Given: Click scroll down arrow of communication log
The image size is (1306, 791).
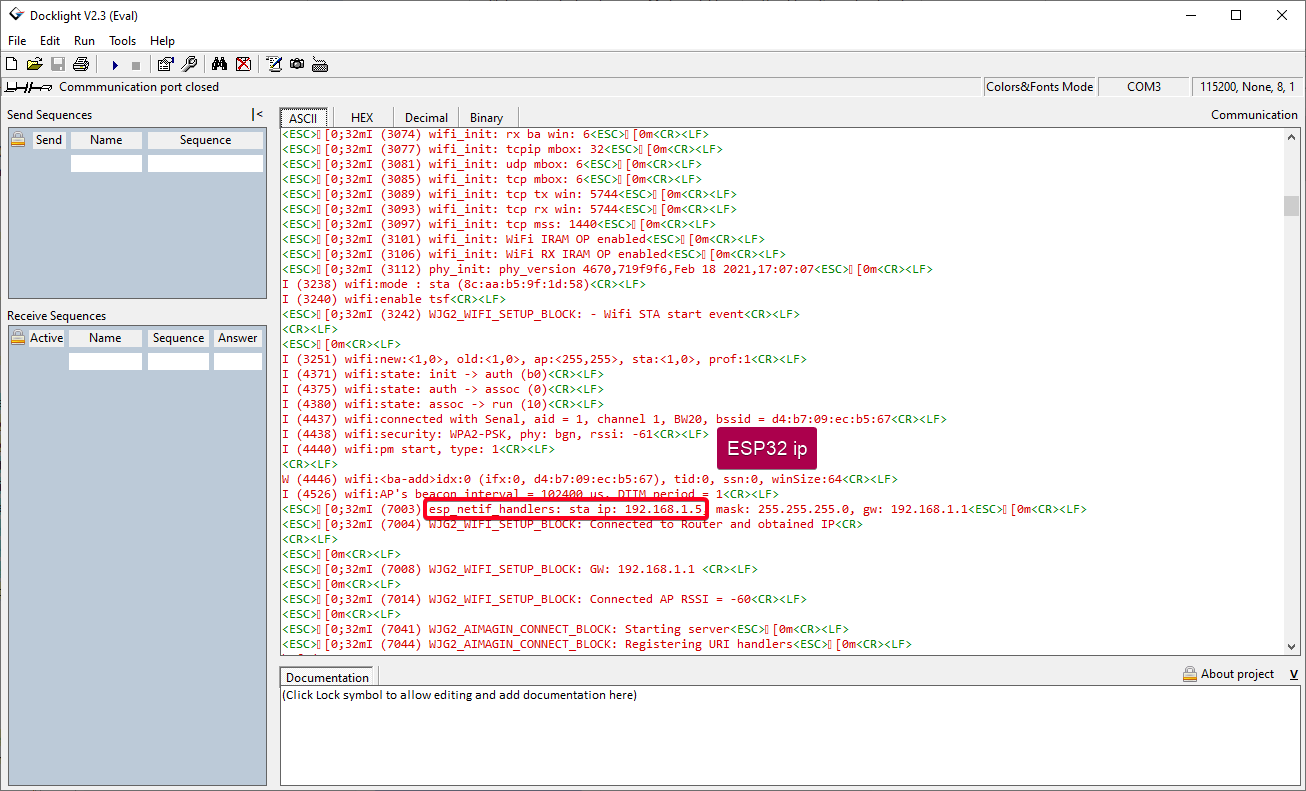Looking at the screenshot, I should pos(1292,646).
